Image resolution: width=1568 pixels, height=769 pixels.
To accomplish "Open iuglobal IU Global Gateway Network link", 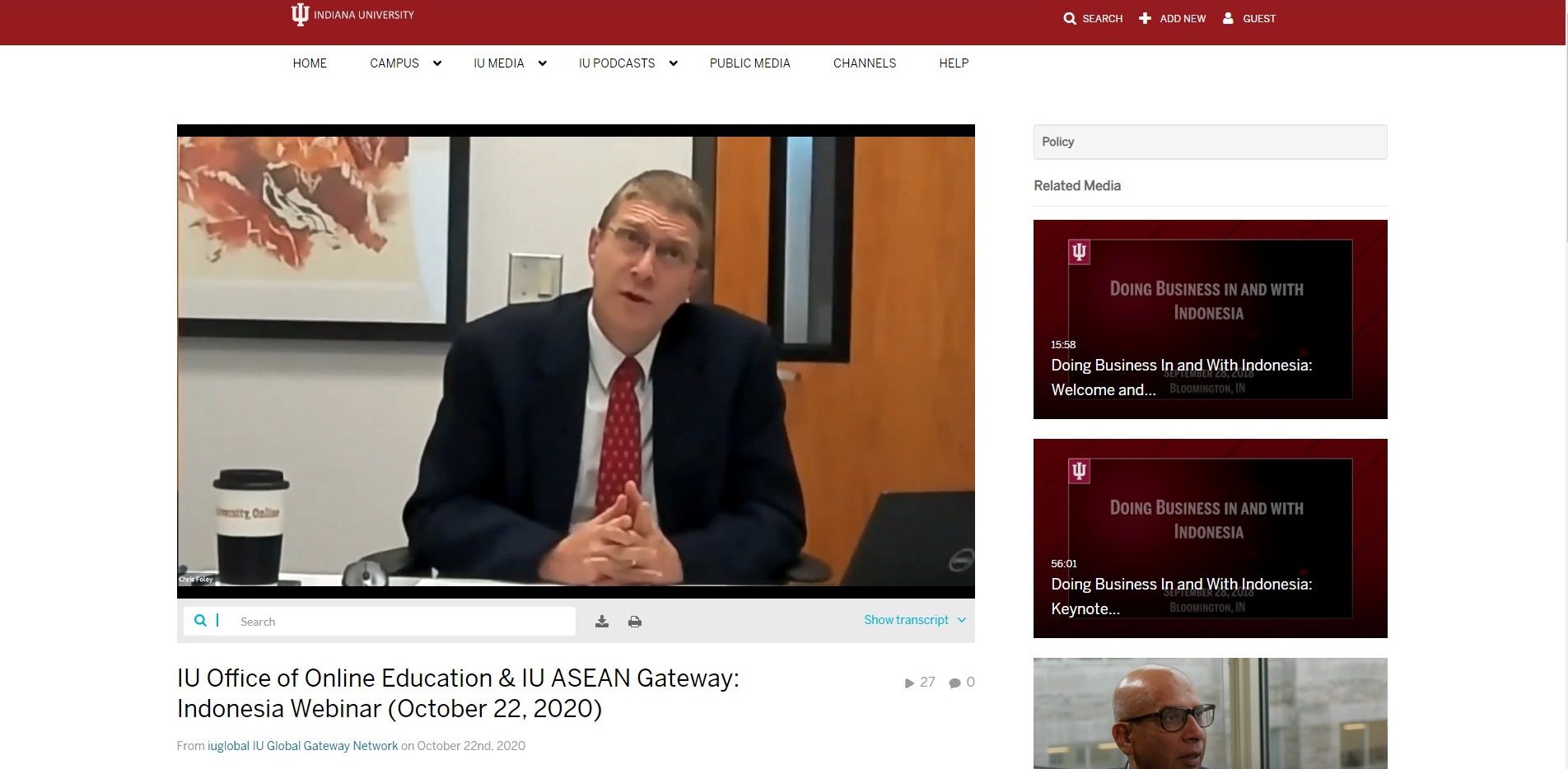I will 303,746.
